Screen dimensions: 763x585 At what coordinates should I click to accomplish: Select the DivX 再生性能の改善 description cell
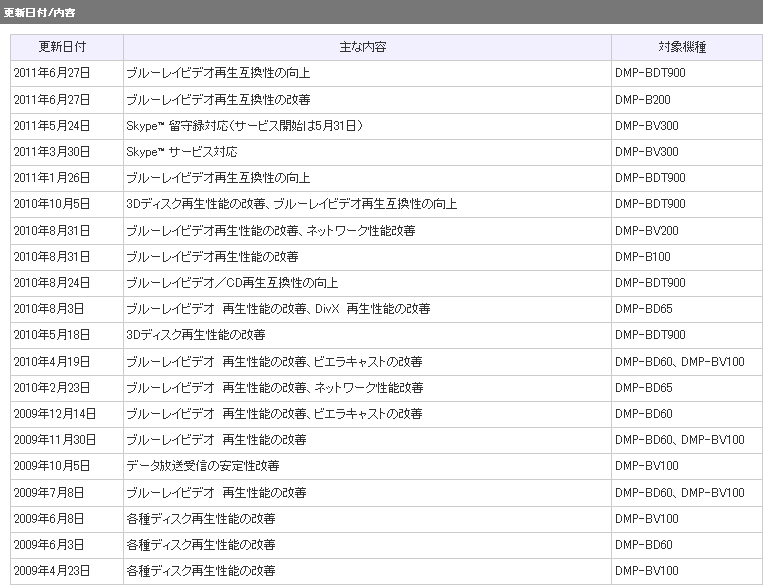pyautogui.click(x=367, y=309)
